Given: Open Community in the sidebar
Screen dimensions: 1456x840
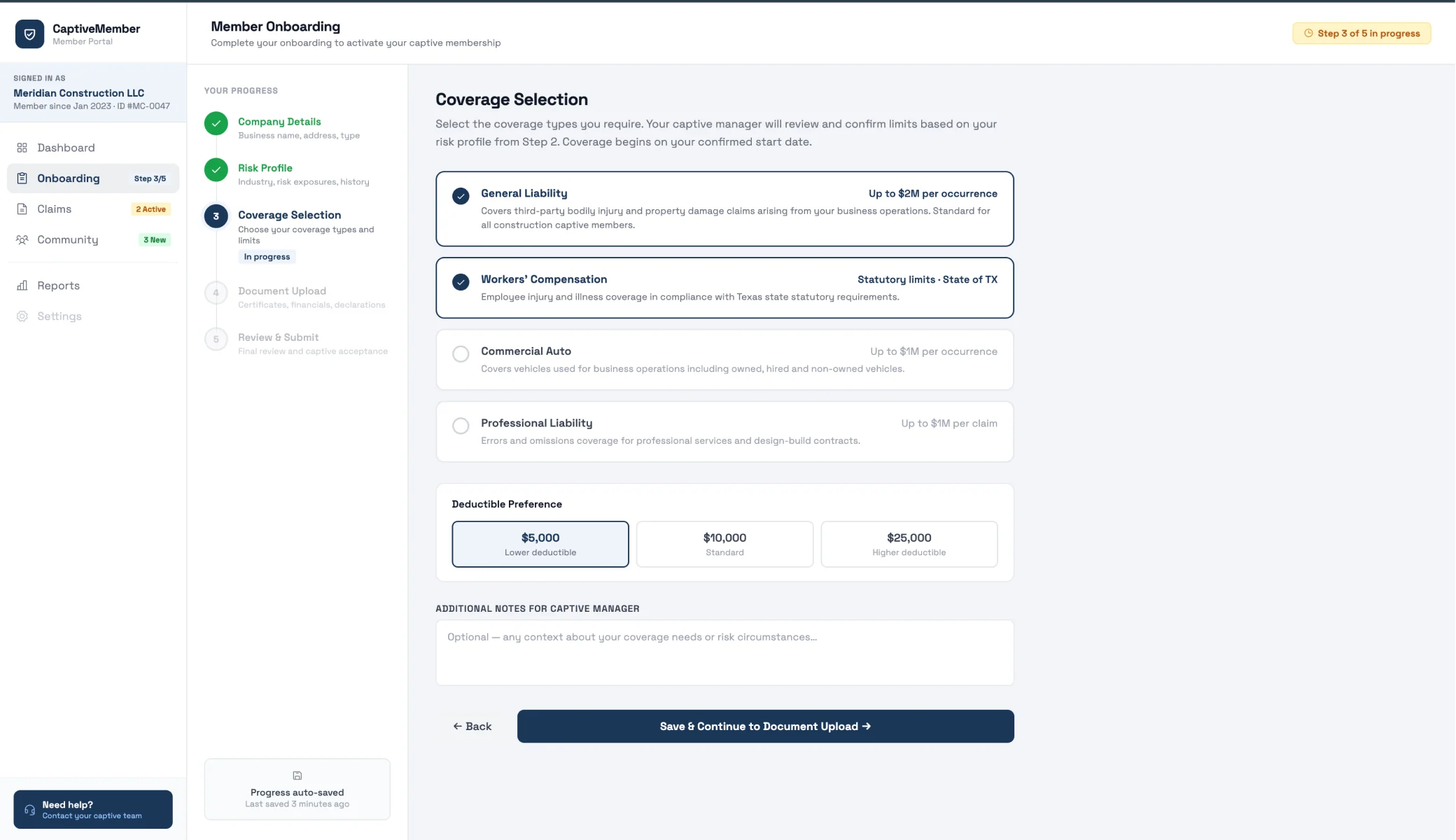Looking at the screenshot, I should click(93, 239).
